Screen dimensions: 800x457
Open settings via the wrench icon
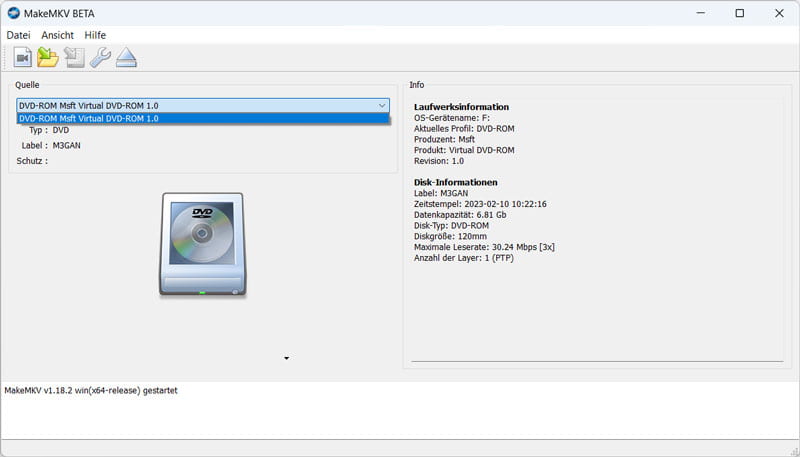100,58
